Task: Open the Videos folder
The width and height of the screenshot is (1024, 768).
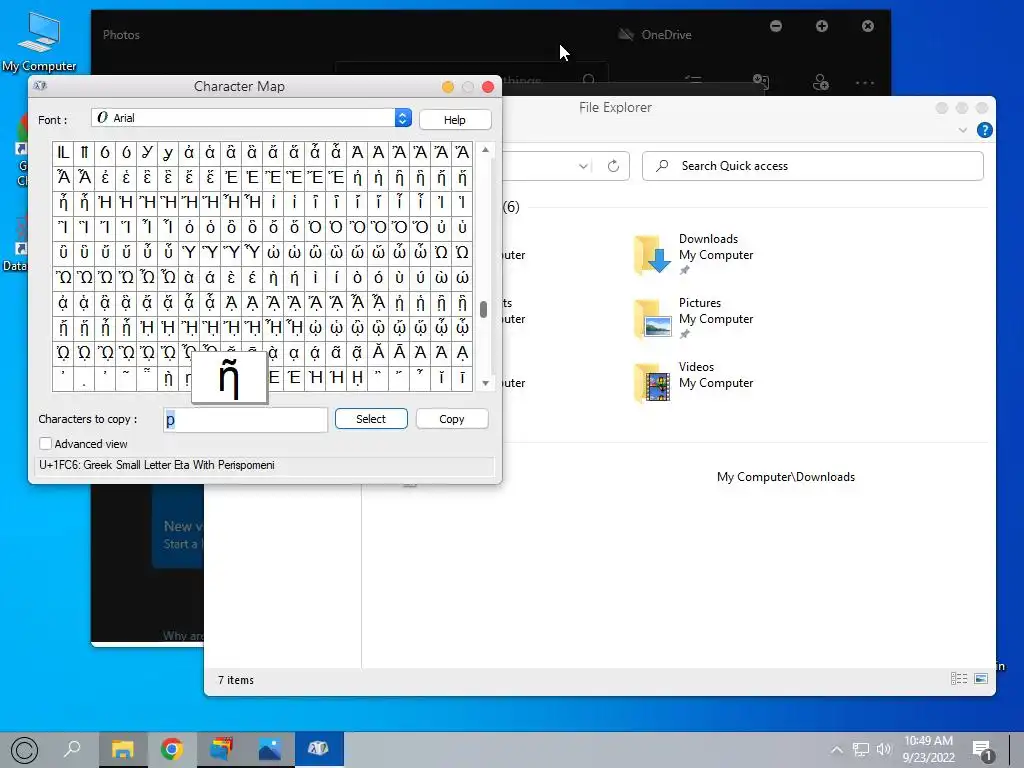Action: pyautogui.click(x=694, y=382)
